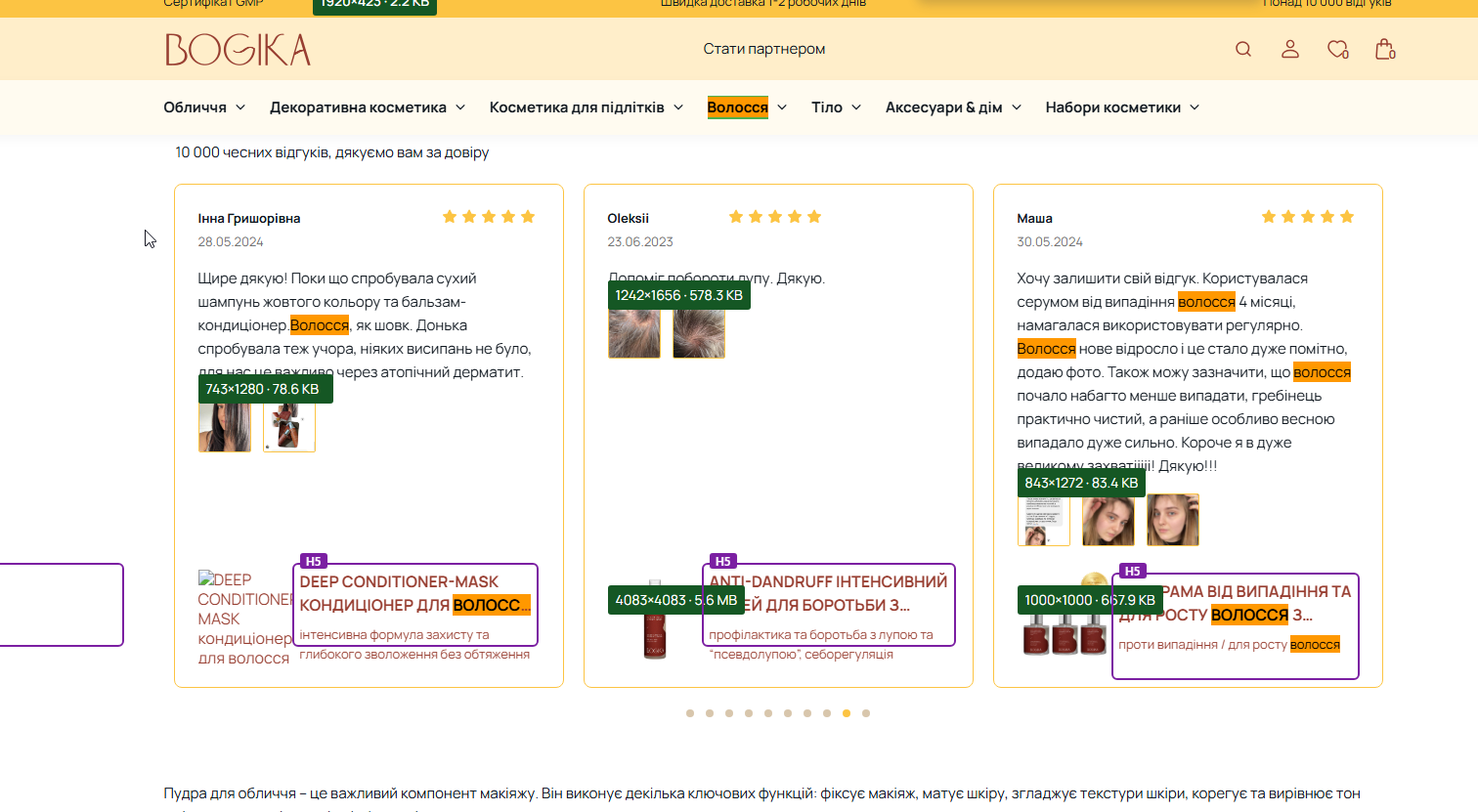The image size is (1478, 812).
Task: Open DEEP CONDITIONER-MASK product link
Action: [415, 593]
